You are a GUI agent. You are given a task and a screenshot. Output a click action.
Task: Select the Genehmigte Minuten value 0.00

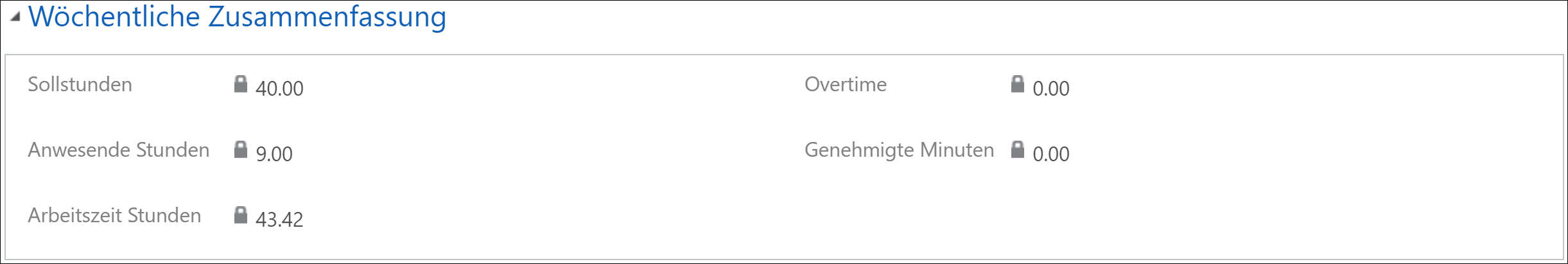[x=1051, y=154]
